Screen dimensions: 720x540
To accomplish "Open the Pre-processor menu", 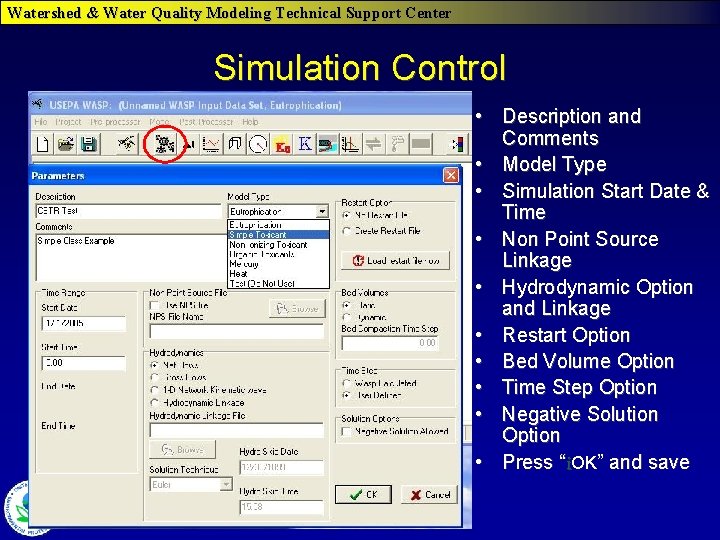I will pyautogui.click(x=115, y=122).
